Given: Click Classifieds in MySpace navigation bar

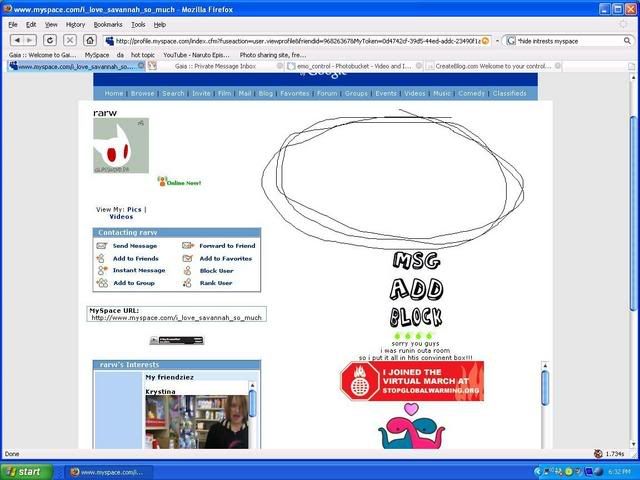Looking at the screenshot, I should (x=509, y=93).
